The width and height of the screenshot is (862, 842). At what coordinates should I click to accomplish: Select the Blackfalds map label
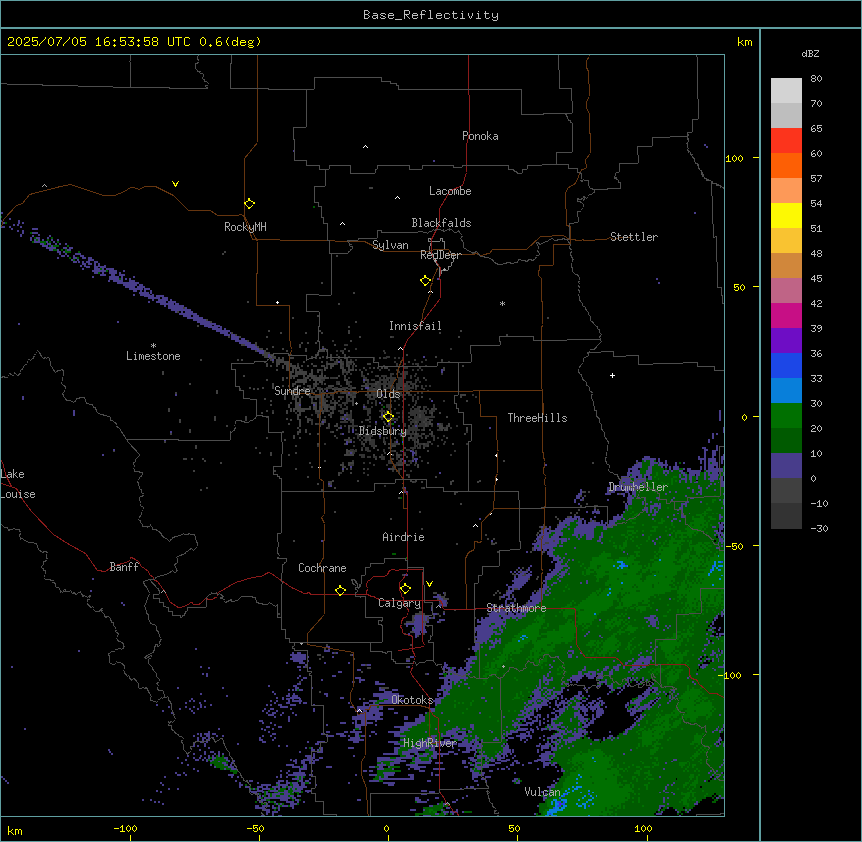click(441, 223)
